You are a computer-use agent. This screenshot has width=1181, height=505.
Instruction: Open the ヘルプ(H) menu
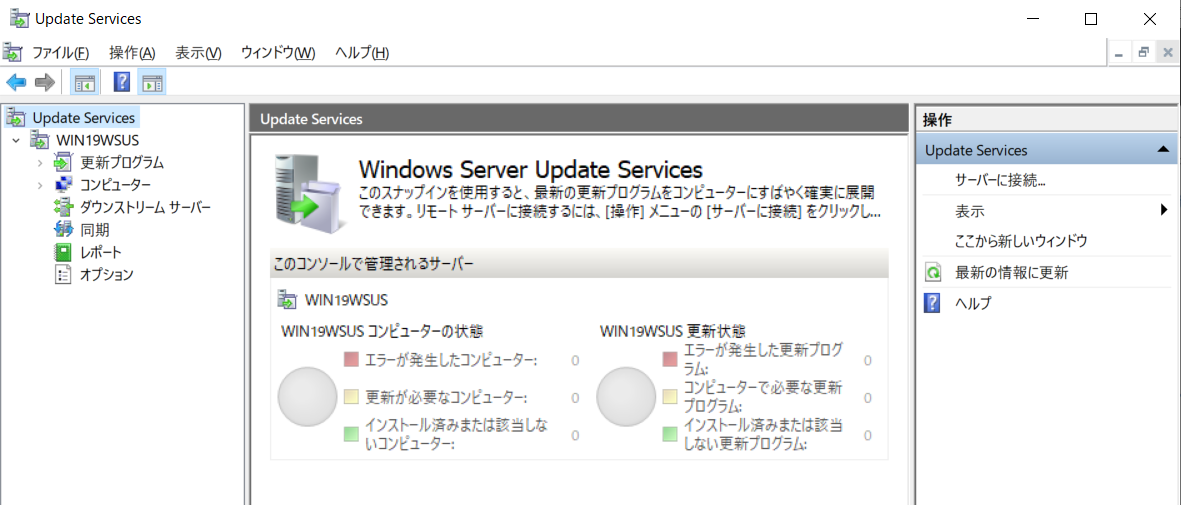[x=362, y=53]
